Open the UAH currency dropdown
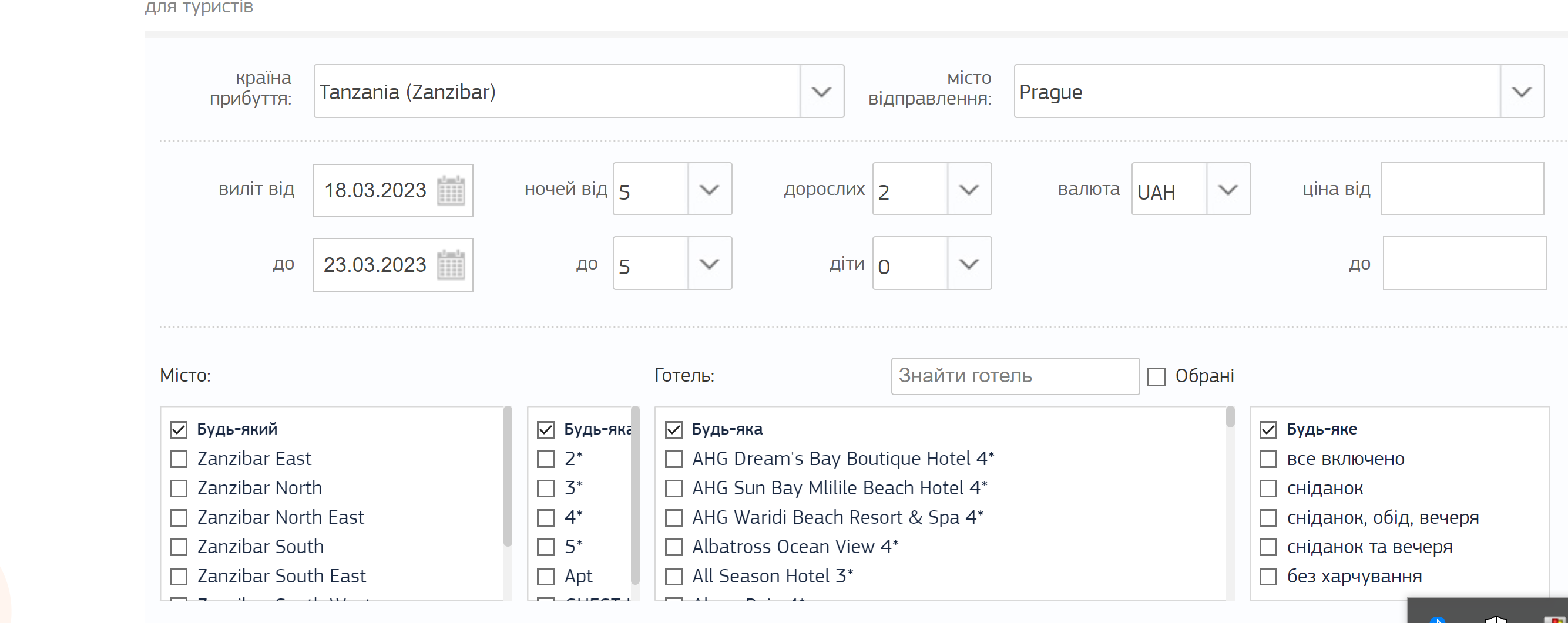The width and height of the screenshot is (1568, 623). click(1228, 189)
